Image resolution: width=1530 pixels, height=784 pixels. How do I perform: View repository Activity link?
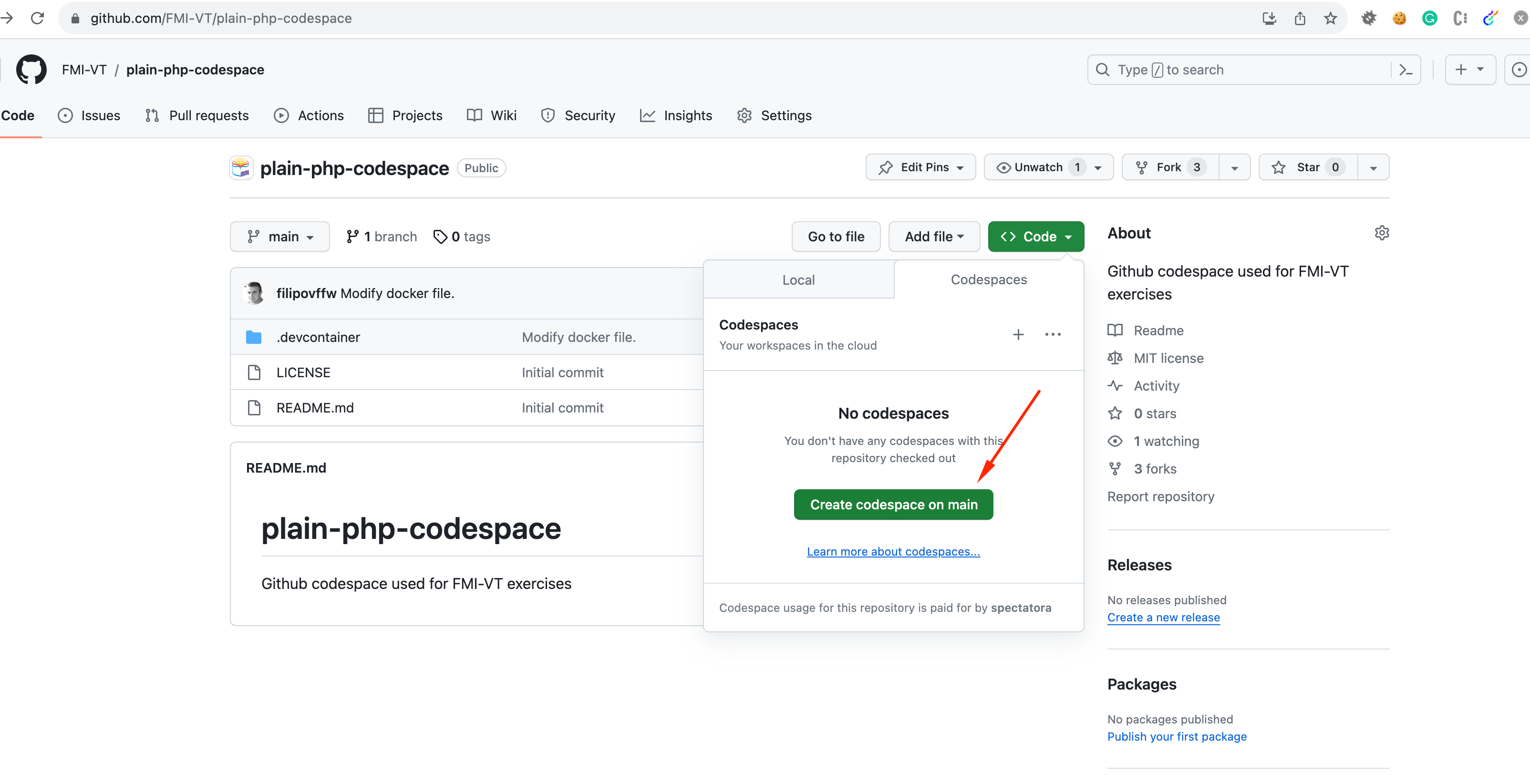[x=1143, y=386]
